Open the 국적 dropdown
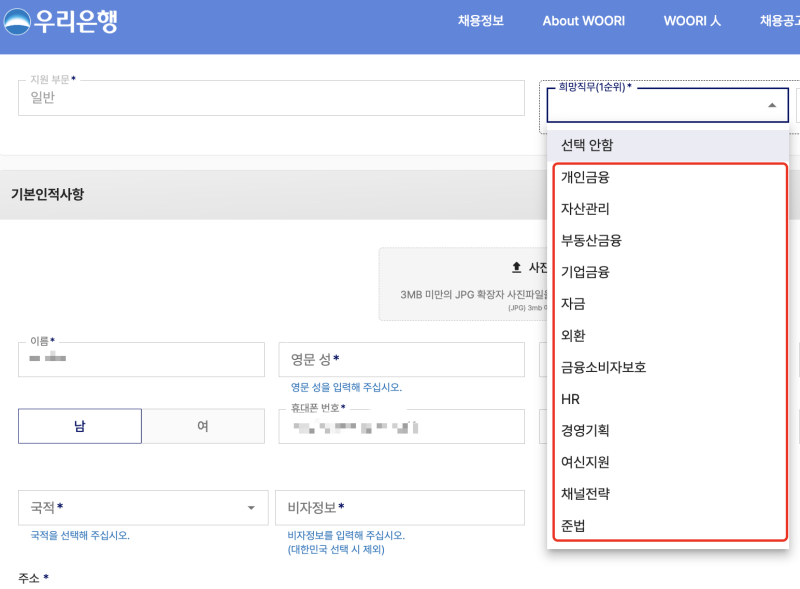The width and height of the screenshot is (800, 589). pyautogui.click(x=143, y=507)
